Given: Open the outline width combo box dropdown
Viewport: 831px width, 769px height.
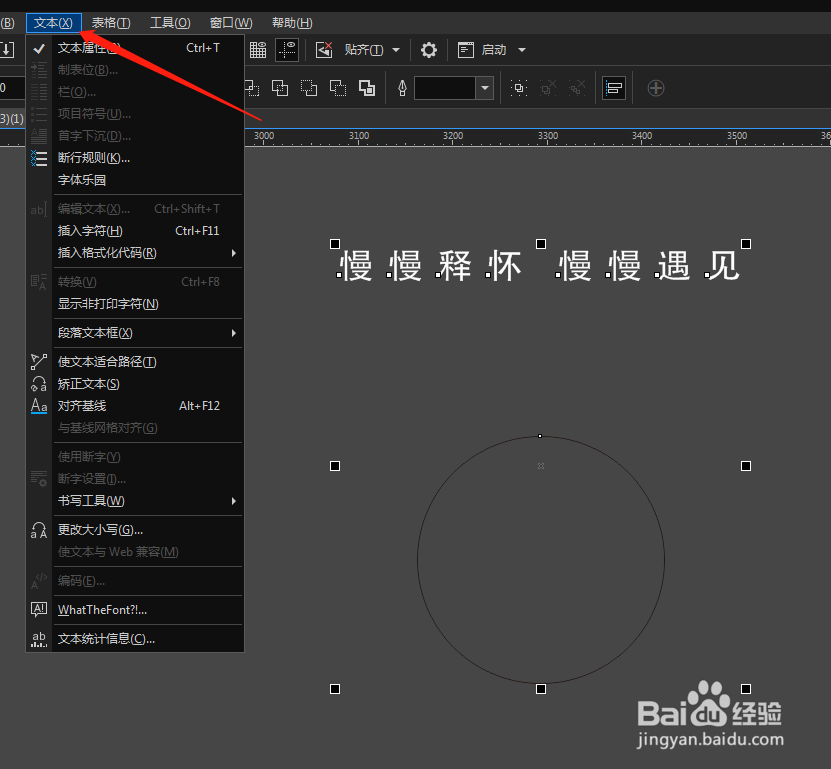Looking at the screenshot, I should click(483, 88).
